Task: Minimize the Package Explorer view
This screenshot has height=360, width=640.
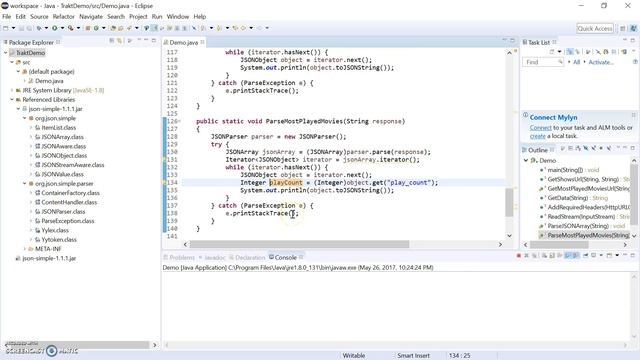Action: pyautogui.click(x=146, y=40)
